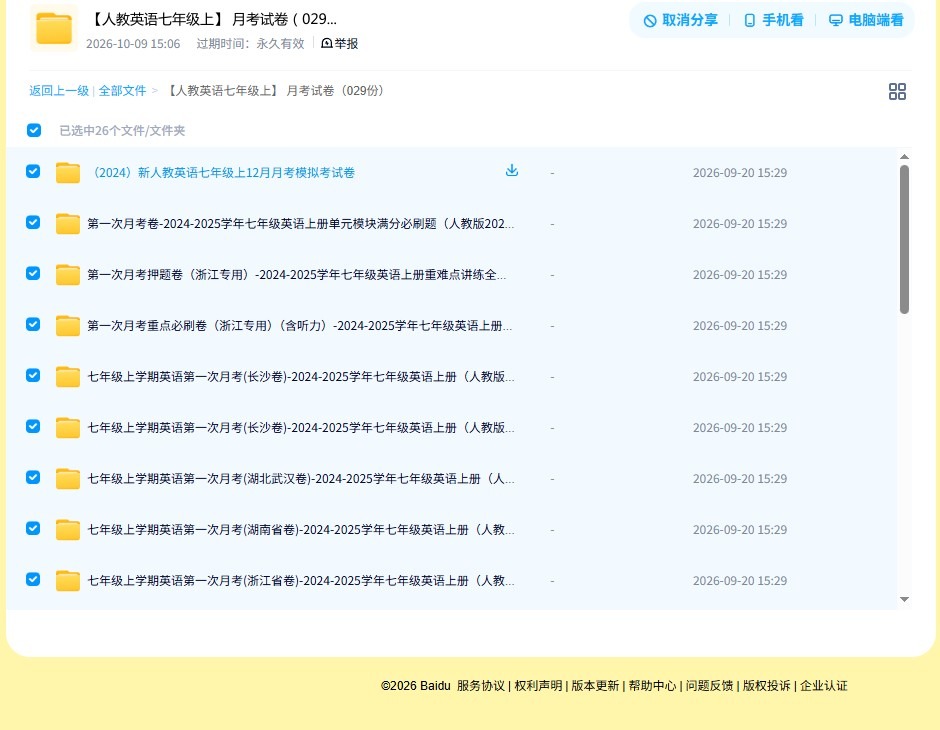Click 已选中26个文件/文件夹 label

point(122,131)
